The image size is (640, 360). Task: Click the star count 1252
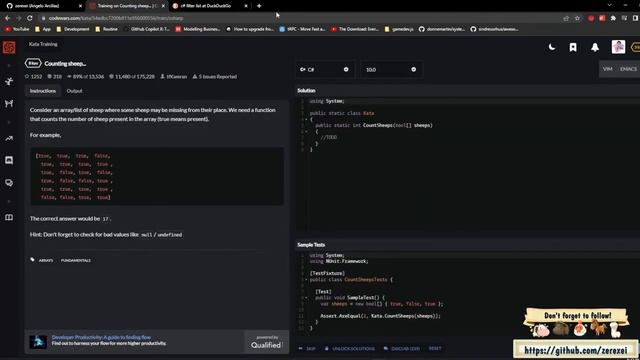coord(33,76)
